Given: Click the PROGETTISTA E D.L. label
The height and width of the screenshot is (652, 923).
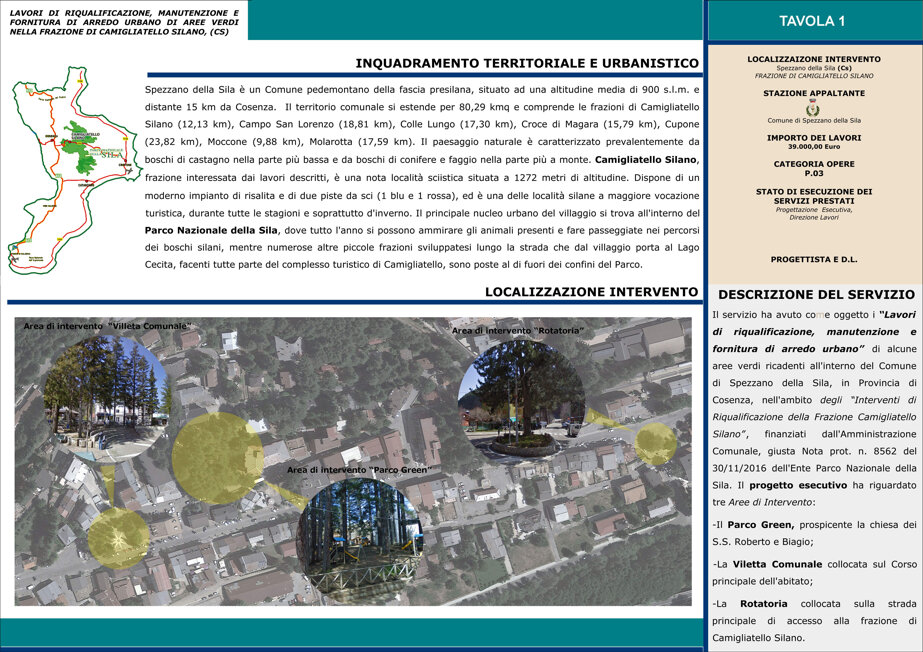Looking at the screenshot, I should pyautogui.click(x=814, y=259).
